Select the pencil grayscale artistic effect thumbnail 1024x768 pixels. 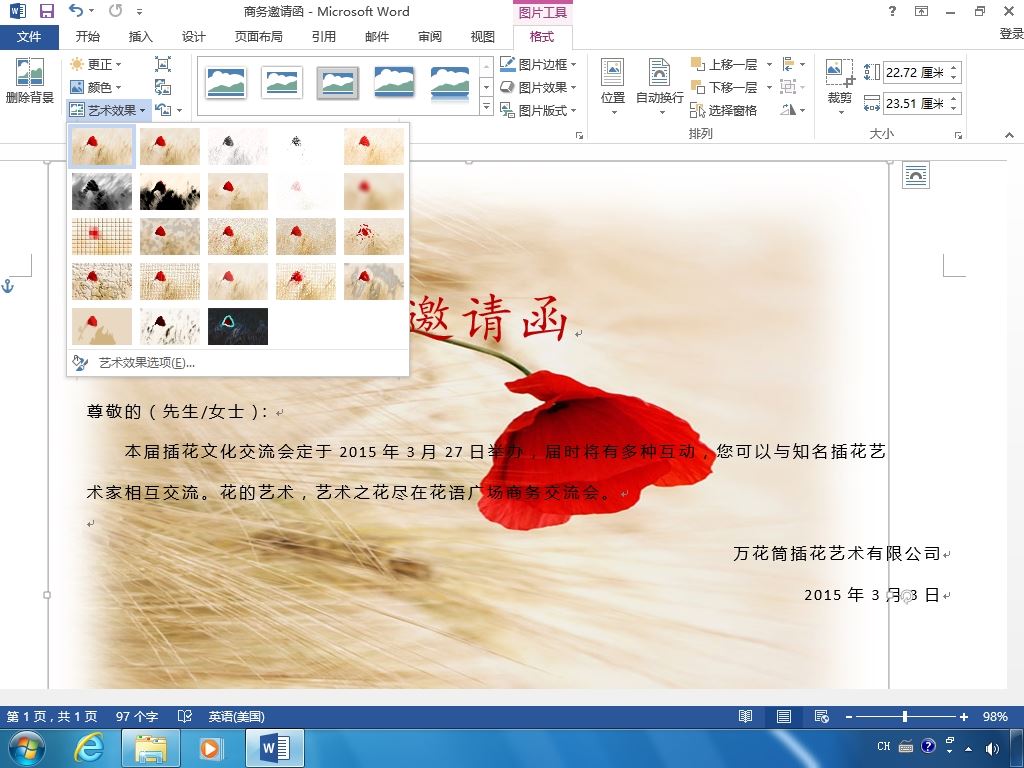(238, 146)
